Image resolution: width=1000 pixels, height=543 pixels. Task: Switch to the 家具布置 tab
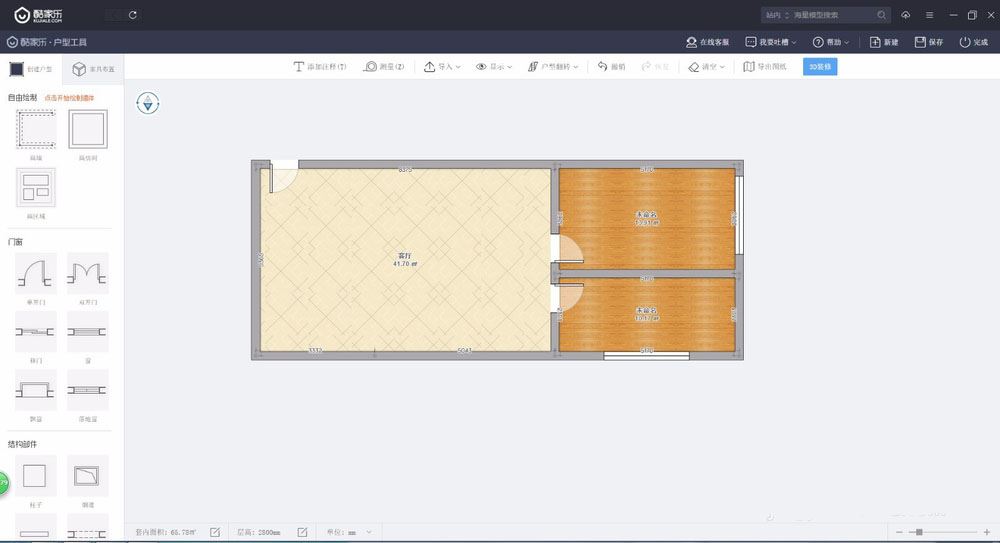pos(91,69)
